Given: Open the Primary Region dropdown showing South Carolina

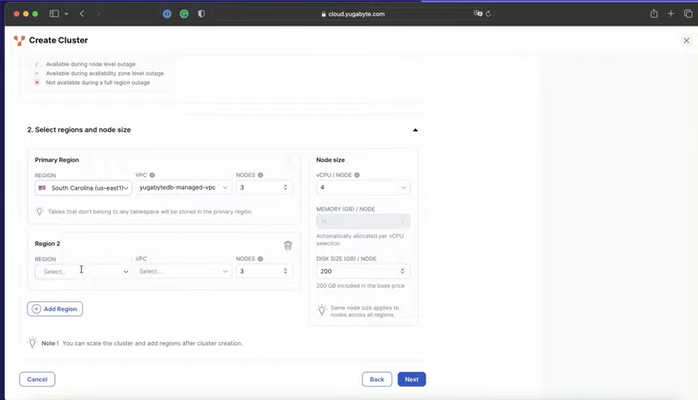Looking at the screenshot, I should pyautogui.click(x=83, y=188).
